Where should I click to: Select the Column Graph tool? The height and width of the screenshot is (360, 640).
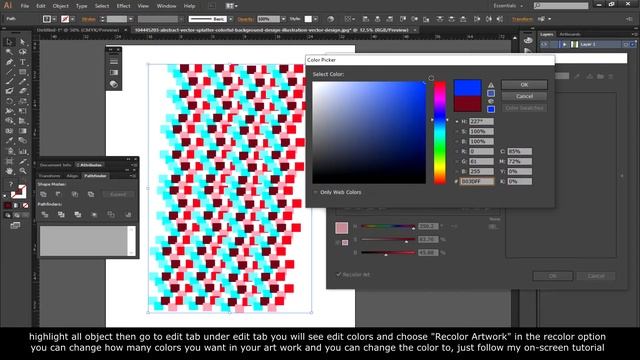tap(22, 151)
